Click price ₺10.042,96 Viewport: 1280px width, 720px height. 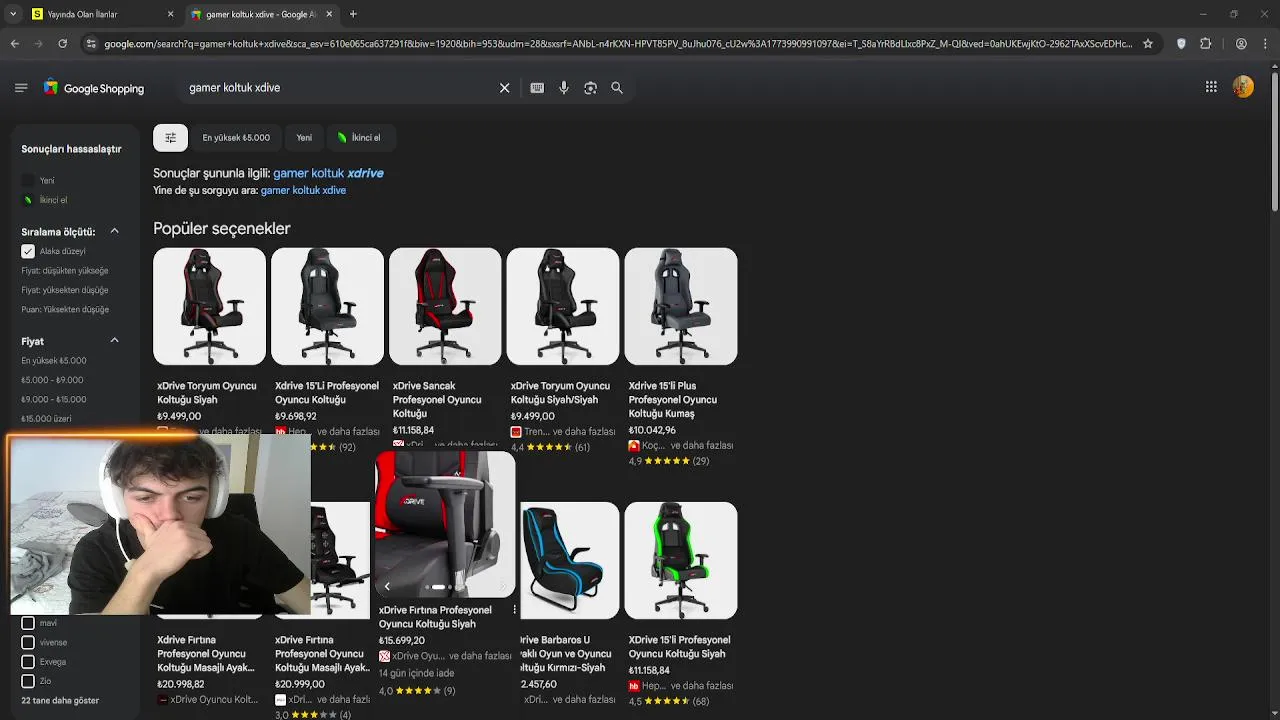tap(652, 431)
